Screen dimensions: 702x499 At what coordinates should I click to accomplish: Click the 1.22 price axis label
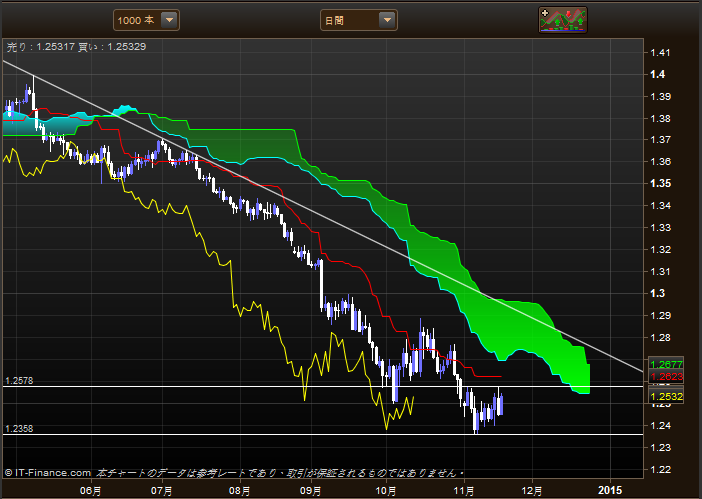pos(660,469)
